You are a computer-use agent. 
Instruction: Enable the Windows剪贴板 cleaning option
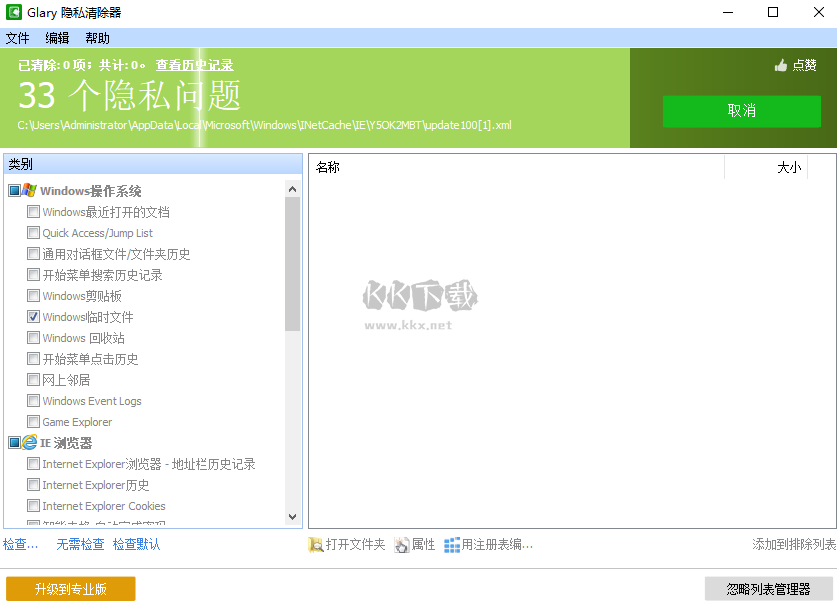point(33,295)
